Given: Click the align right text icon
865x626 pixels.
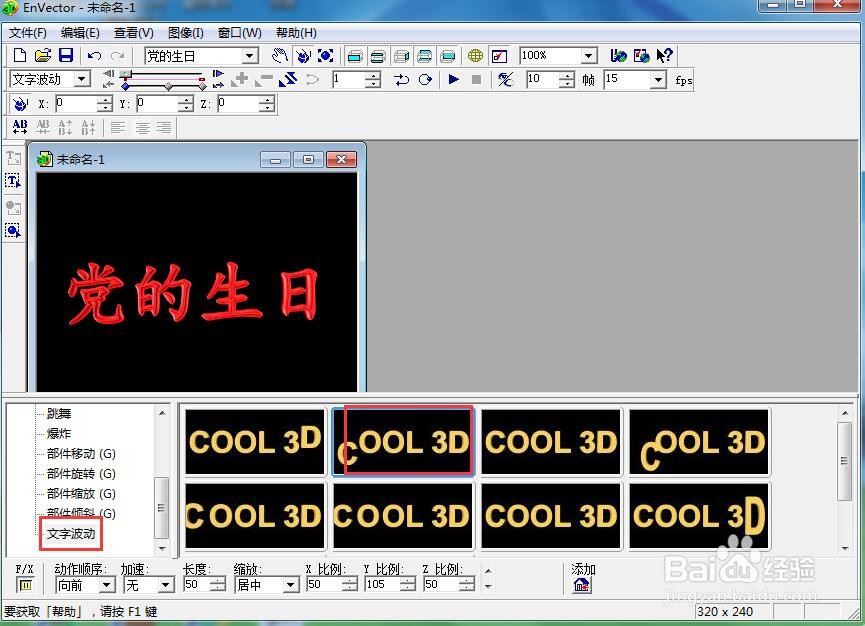Looking at the screenshot, I should coord(164,128).
